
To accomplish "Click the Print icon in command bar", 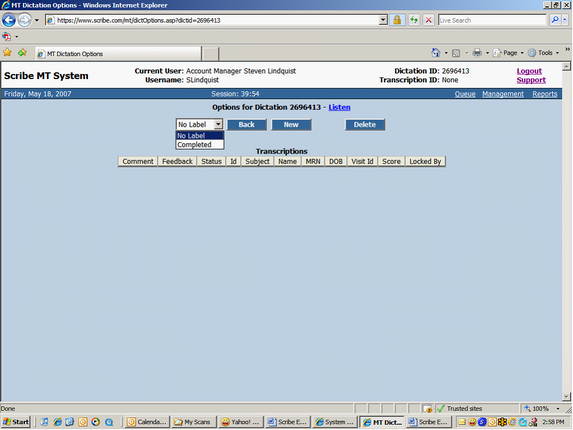I will 477,53.
